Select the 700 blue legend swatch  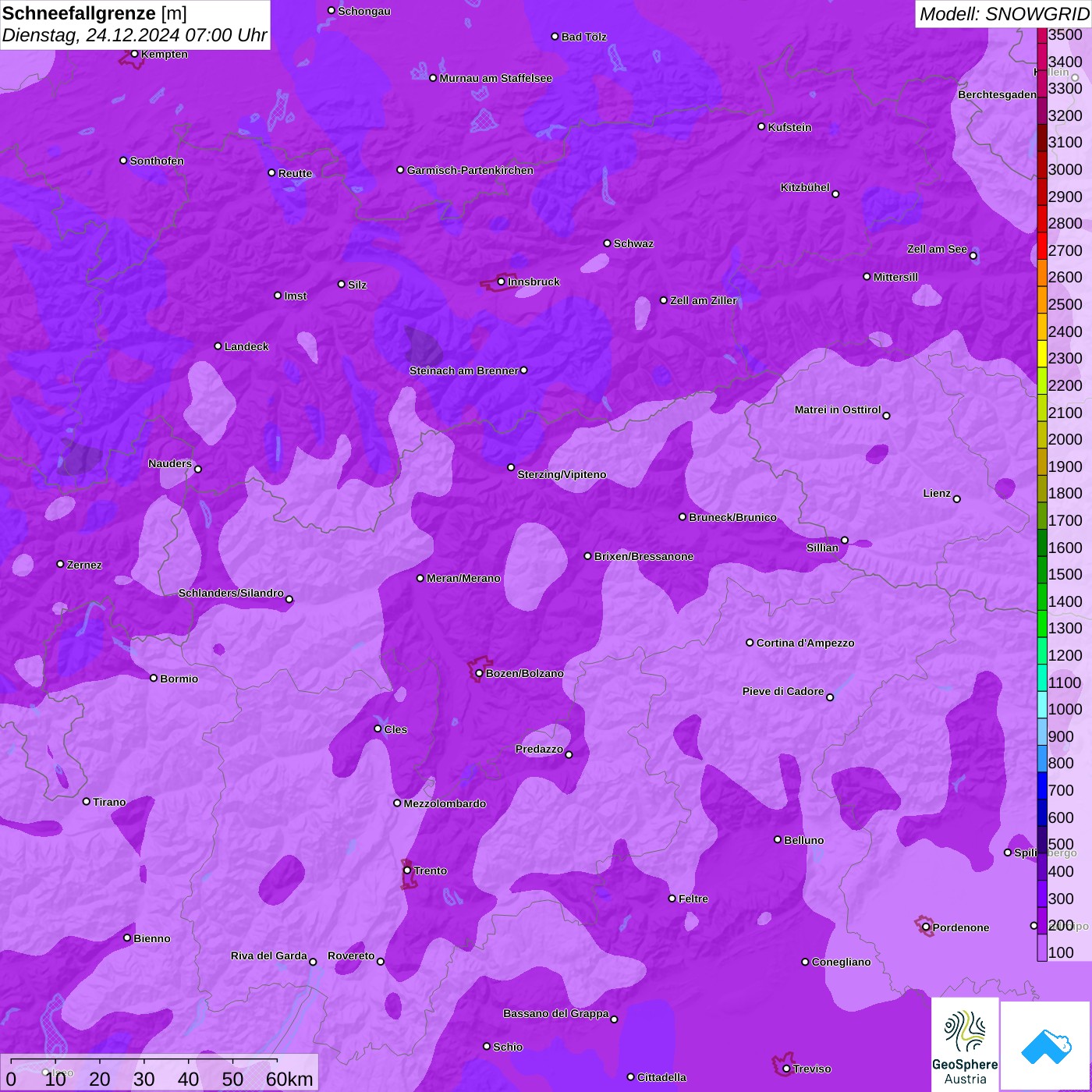[x=1042, y=785]
